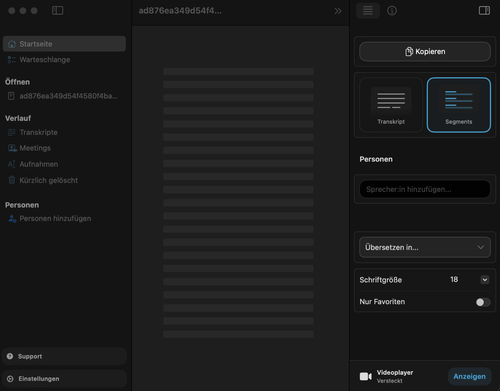Click the Einstellungen gear icon
The height and width of the screenshot is (391, 500).
point(10,379)
